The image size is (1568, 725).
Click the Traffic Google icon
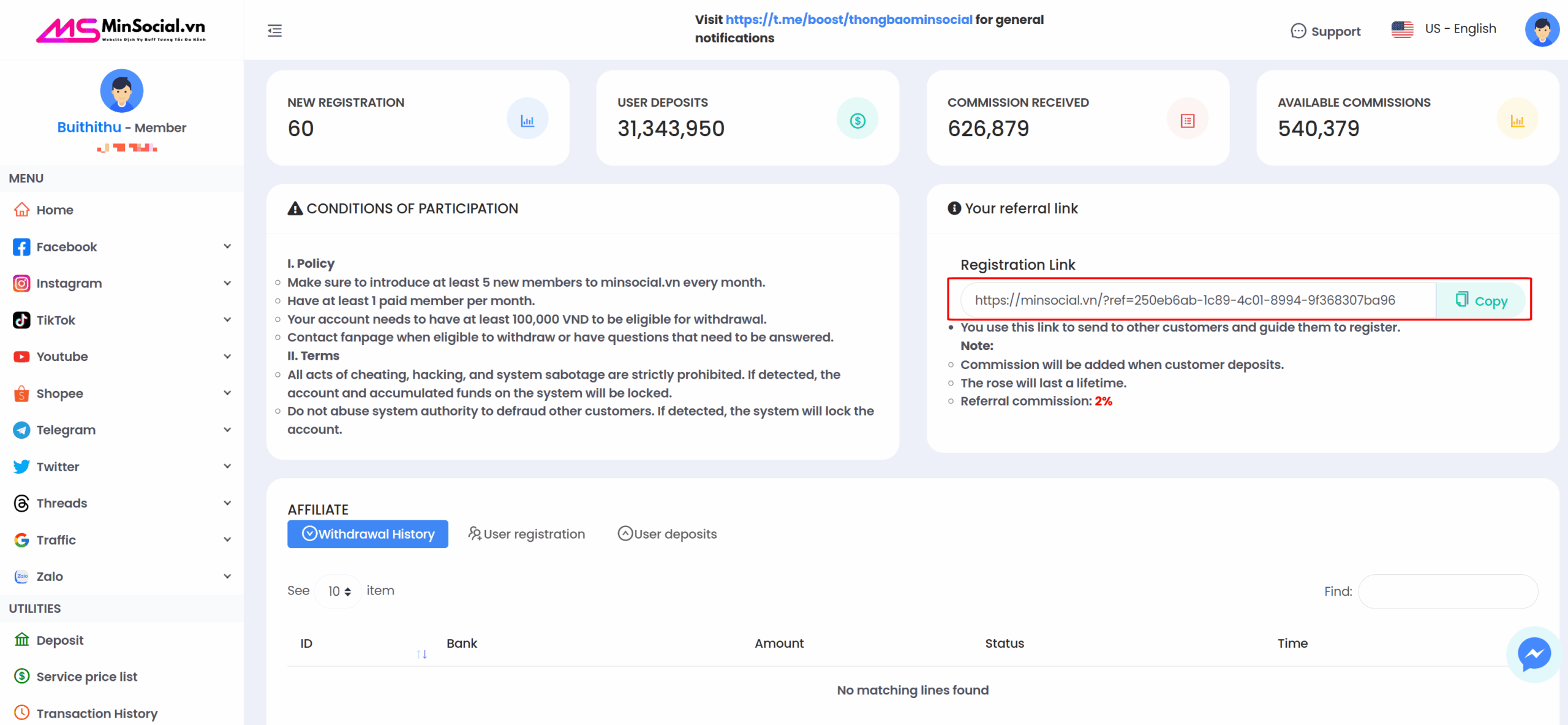point(21,540)
